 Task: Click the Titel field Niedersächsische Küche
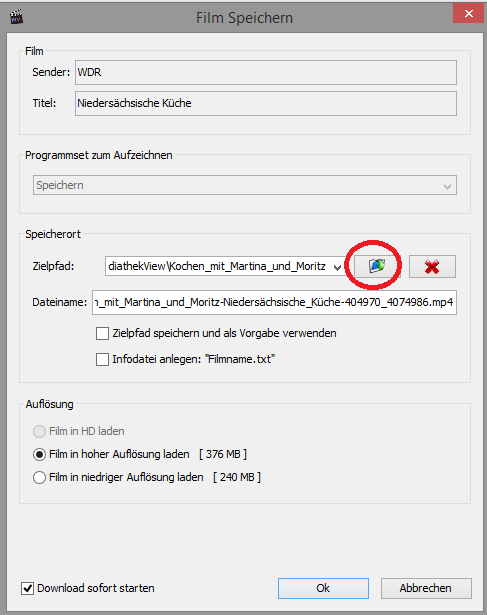(x=266, y=103)
